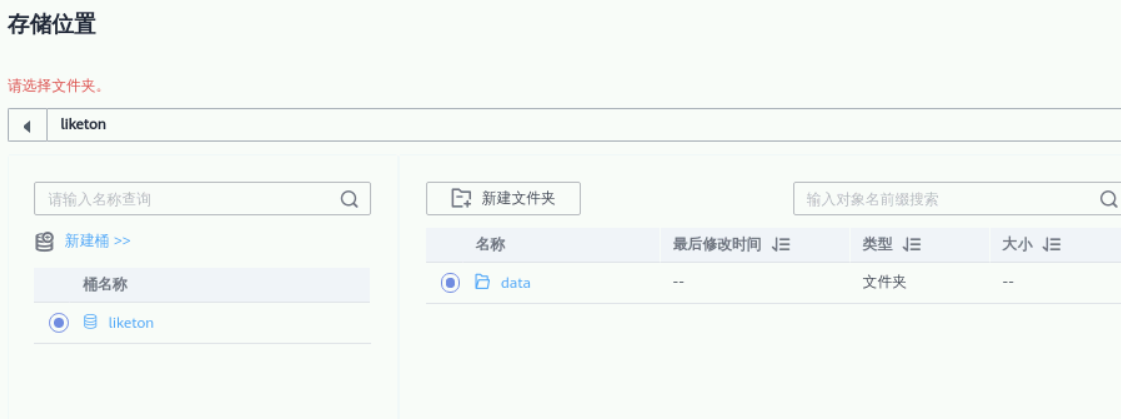This screenshot has height=419, width=1121.
Task: Sort by 最后修改时间 sort icon
Action: click(x=781, y=245)
